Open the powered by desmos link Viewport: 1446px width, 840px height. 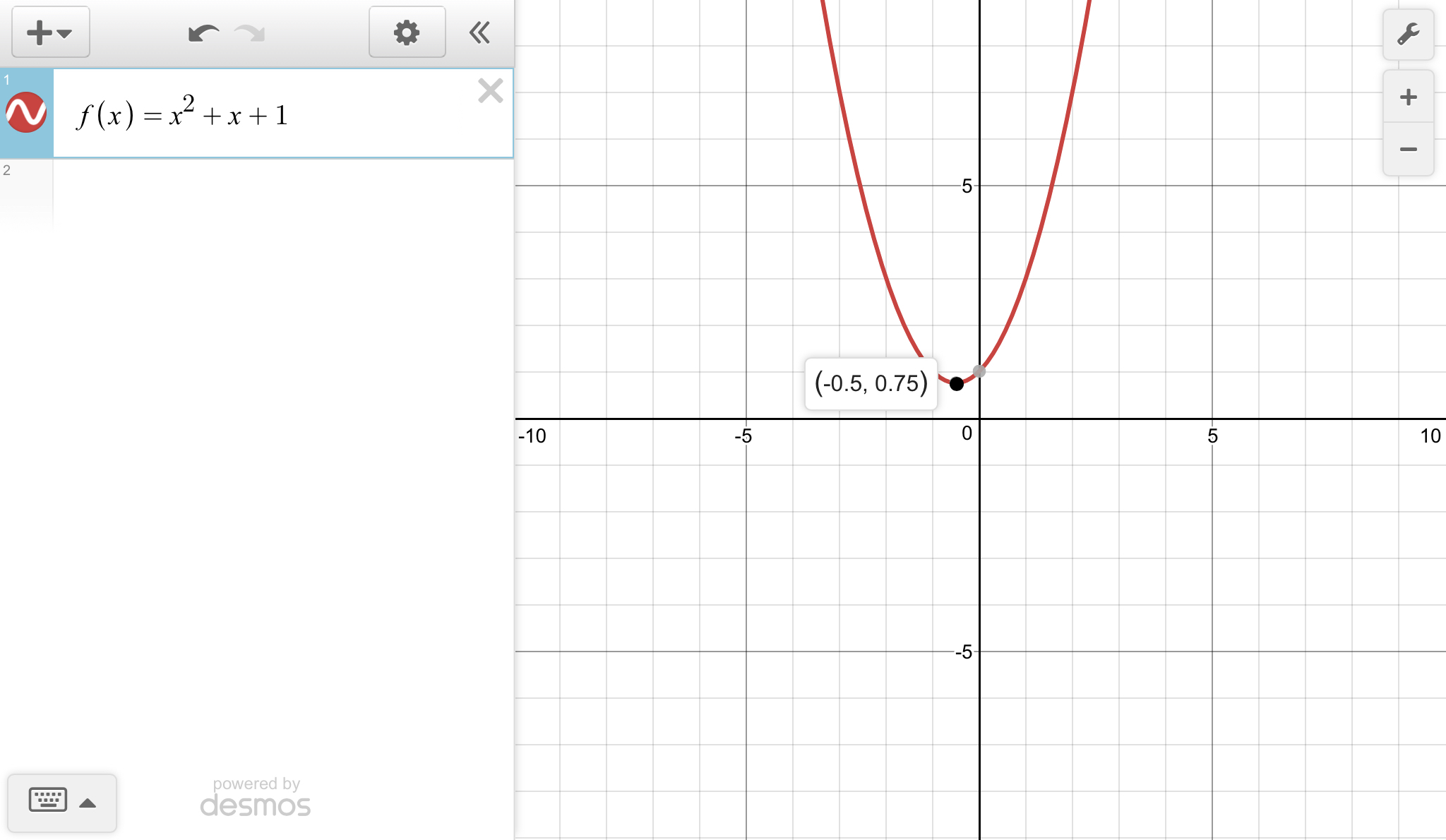pos(256,798)
